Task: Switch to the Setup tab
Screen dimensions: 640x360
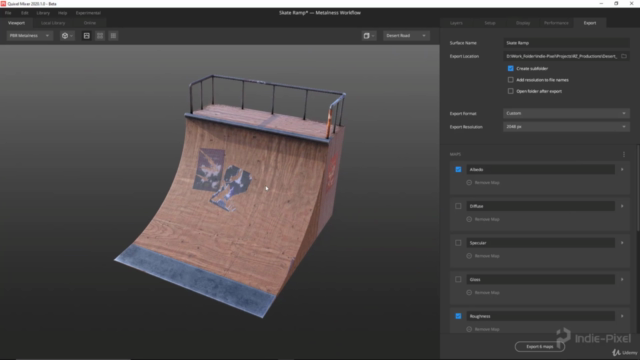Action: (490, 23)
